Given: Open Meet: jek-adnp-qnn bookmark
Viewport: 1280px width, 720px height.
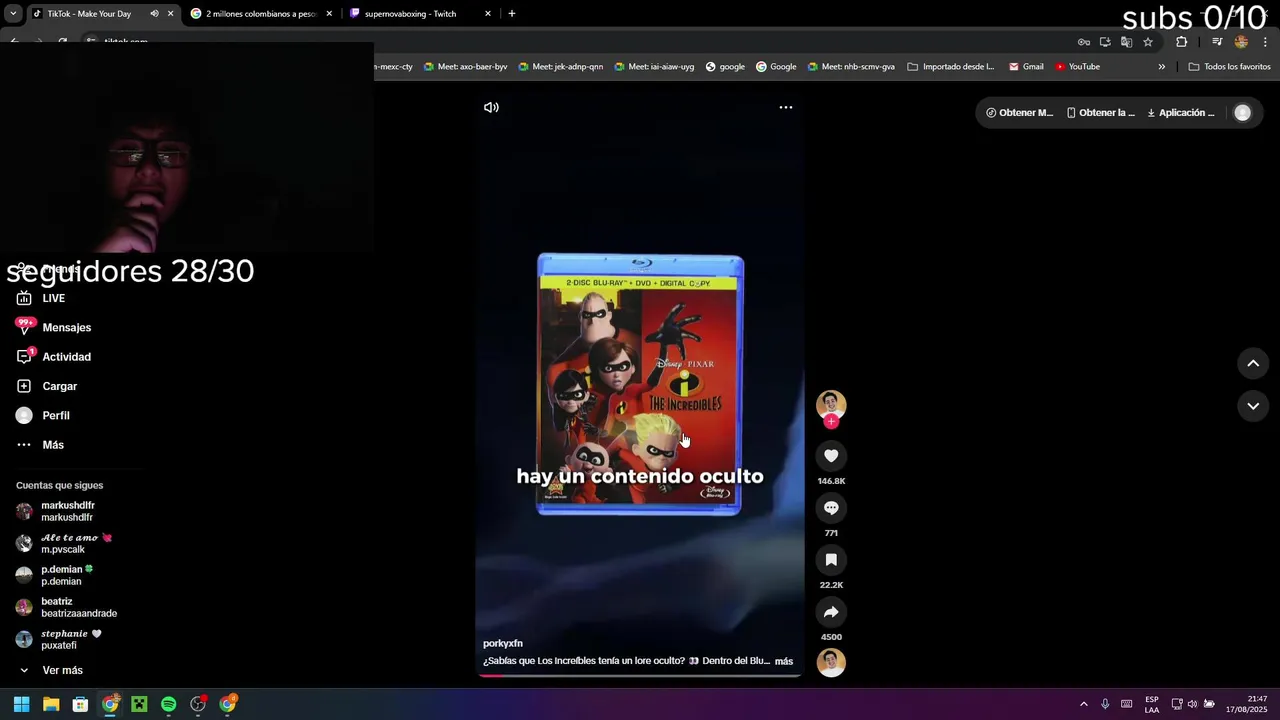Looking at the screenshot, I should click(x=560, y=67).
